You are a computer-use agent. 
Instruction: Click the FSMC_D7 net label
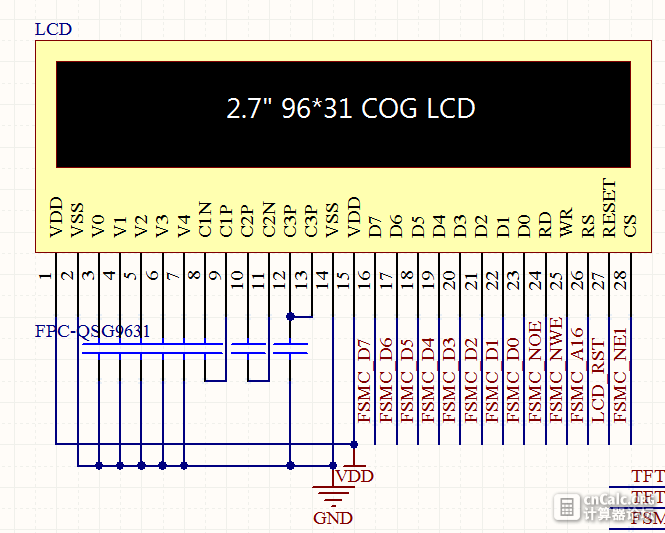pyautogui.click(x=364, y=381)
